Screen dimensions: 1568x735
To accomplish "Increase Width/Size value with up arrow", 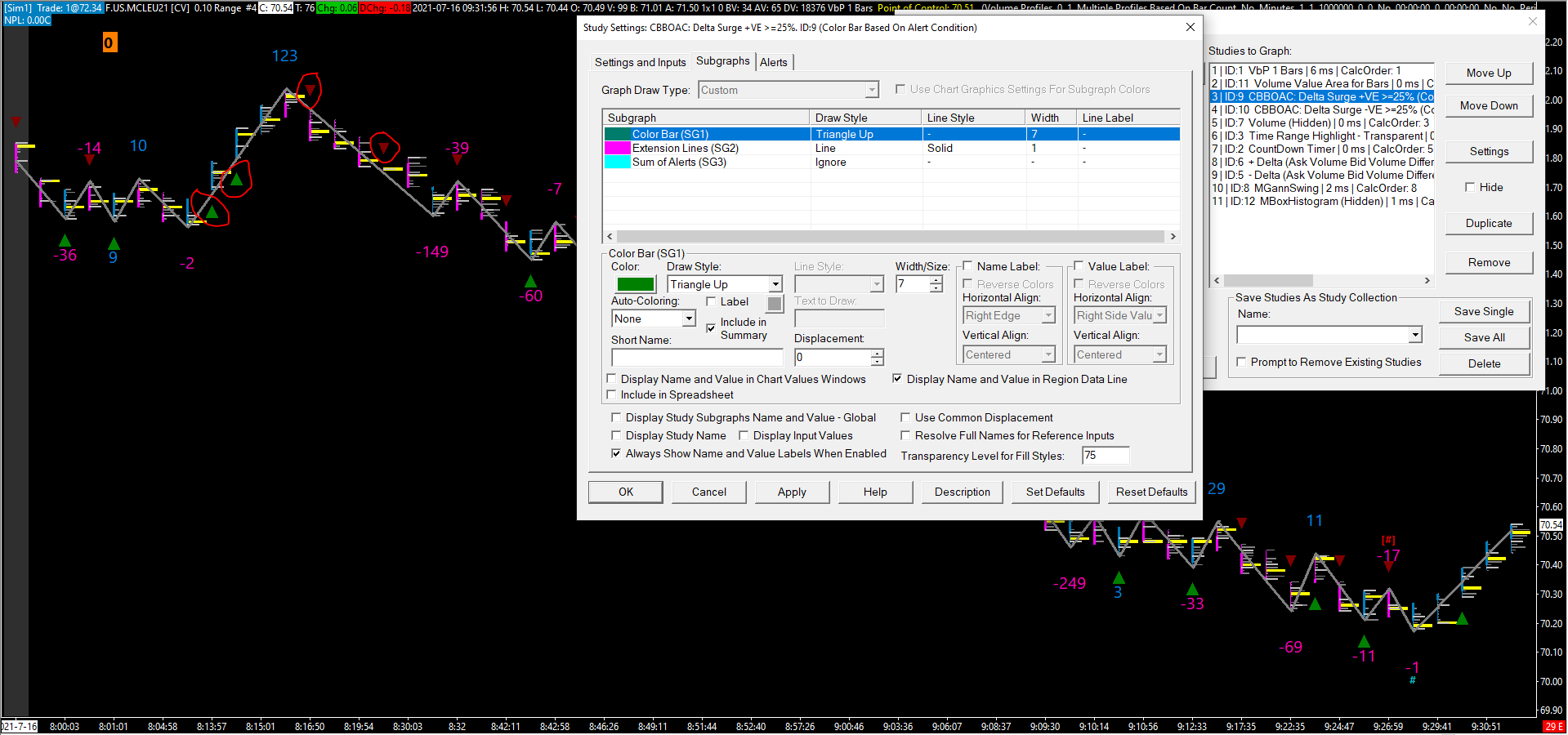I will tap(936, 280).
